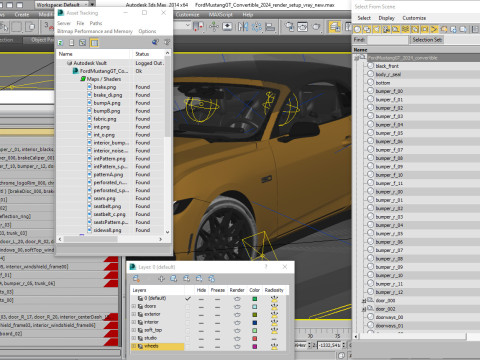The width and height of the screenshot is (480, 360).
Task: Toggle Render for the doors layer
Action: (x=237, y=306)
